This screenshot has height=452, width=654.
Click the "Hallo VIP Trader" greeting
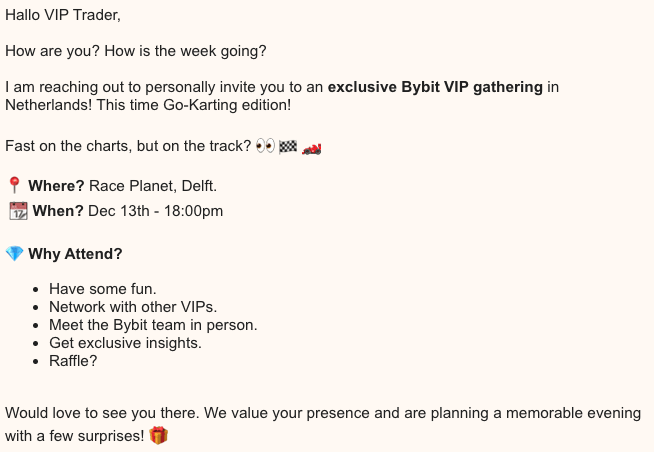pyautogui.click(x=62, y=16)
